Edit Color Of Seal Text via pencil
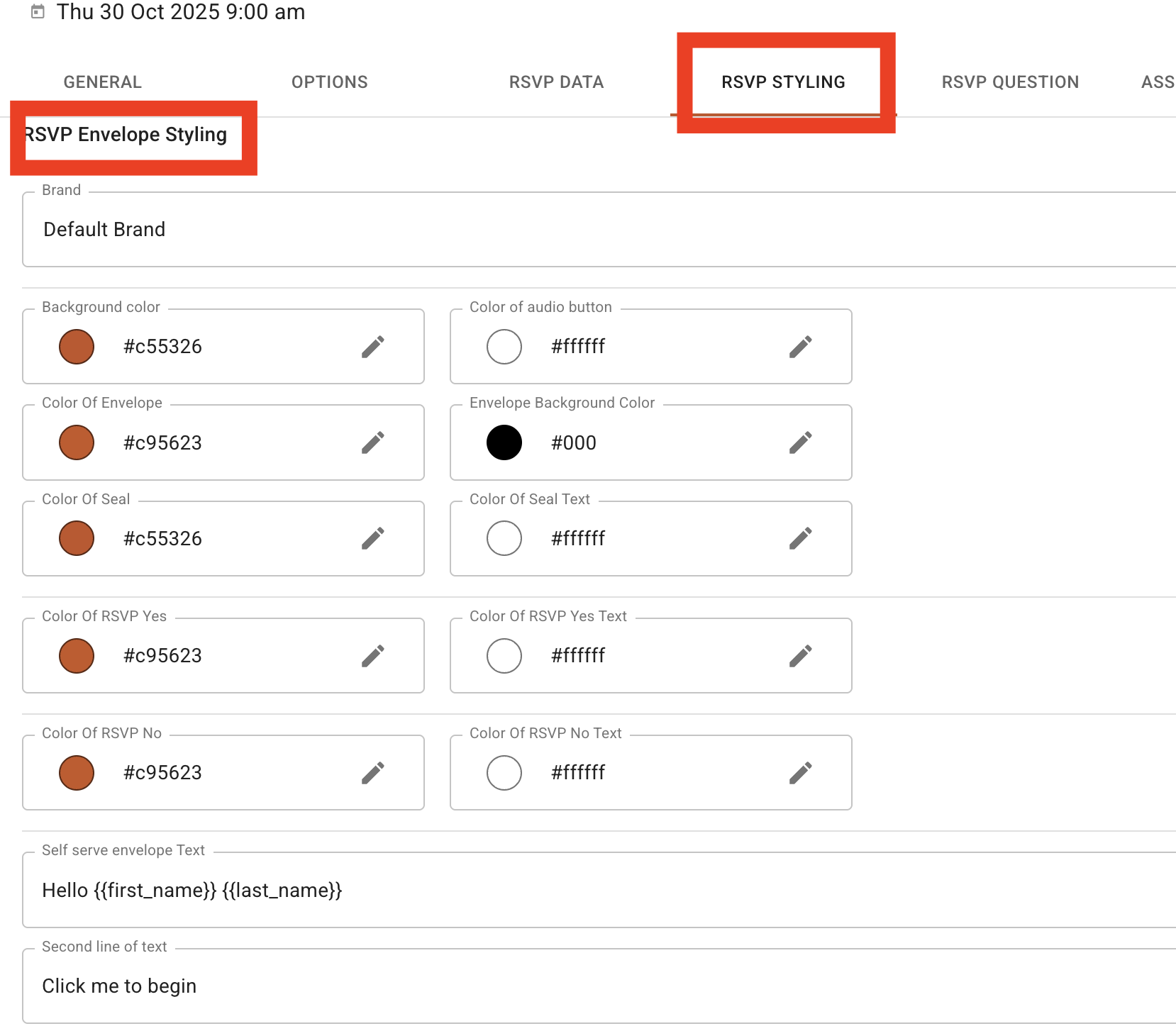 [800, 538]
